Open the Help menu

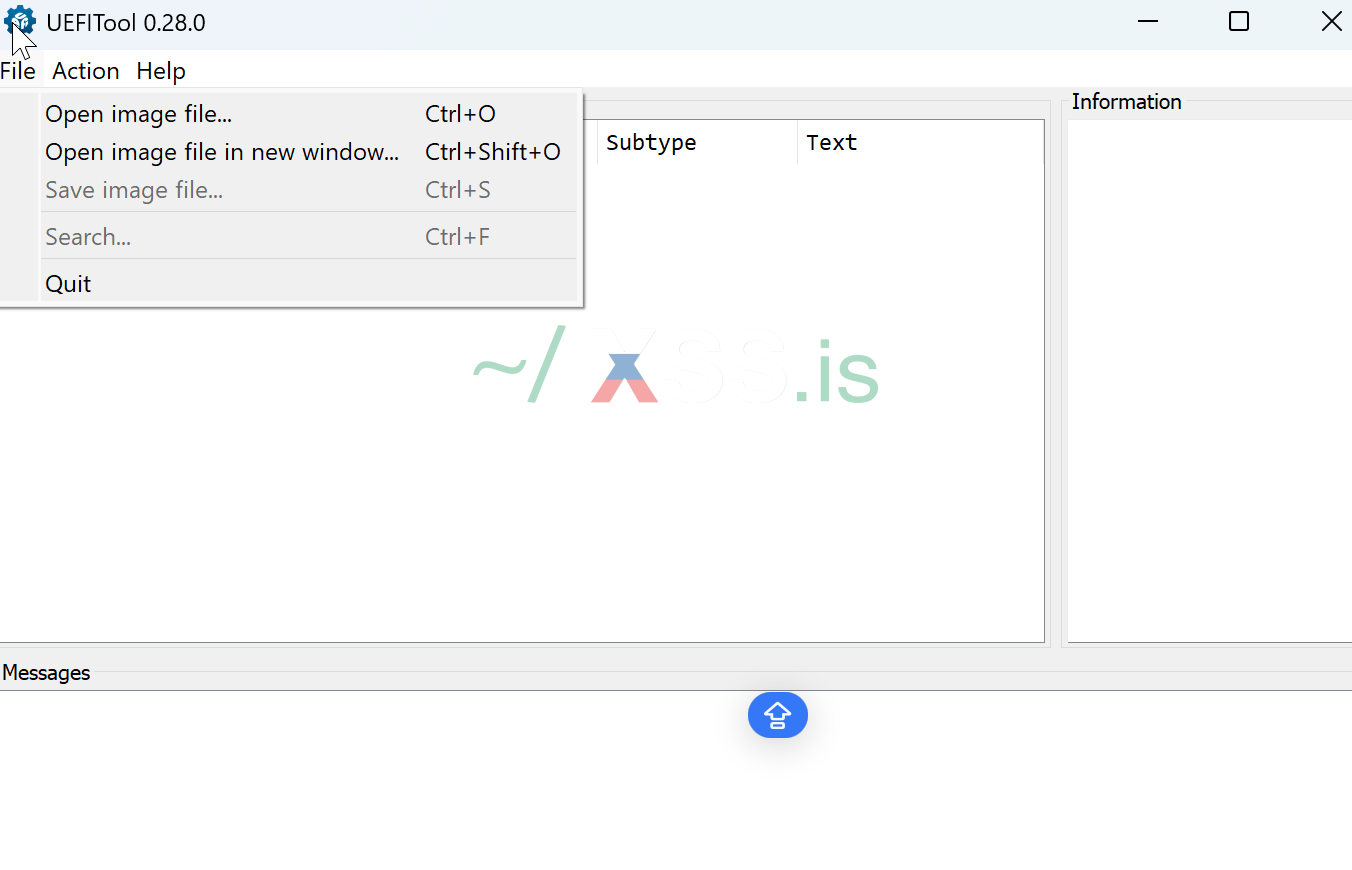tap(161, 71)
